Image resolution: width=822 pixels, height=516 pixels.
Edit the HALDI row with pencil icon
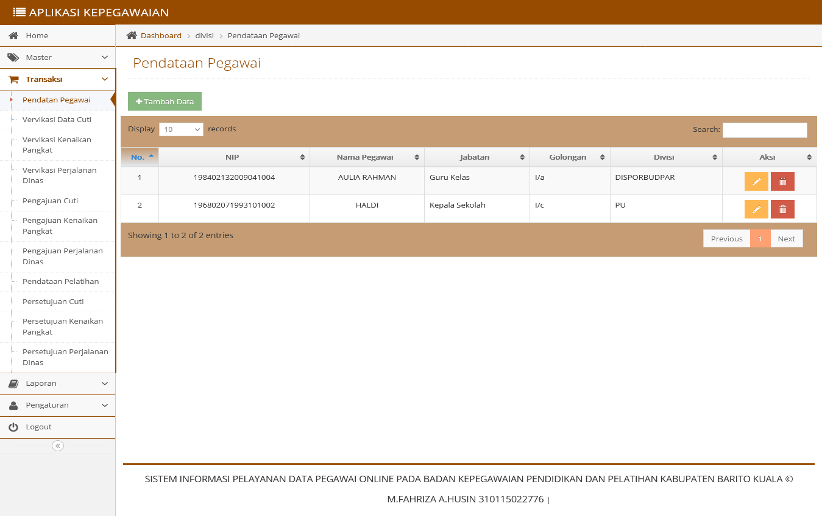click(756, 209)
